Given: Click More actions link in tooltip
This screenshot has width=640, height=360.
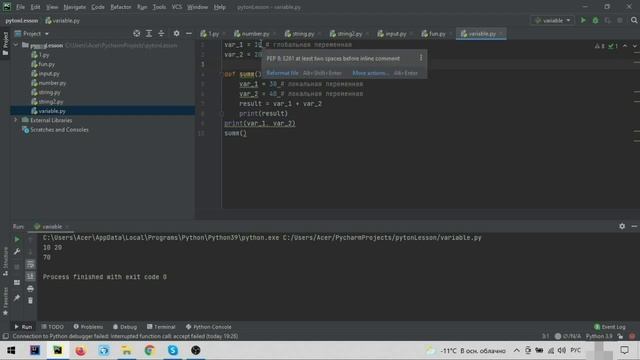Looking at the screenshot, I should pyautogui.click(x=371, y=73).
